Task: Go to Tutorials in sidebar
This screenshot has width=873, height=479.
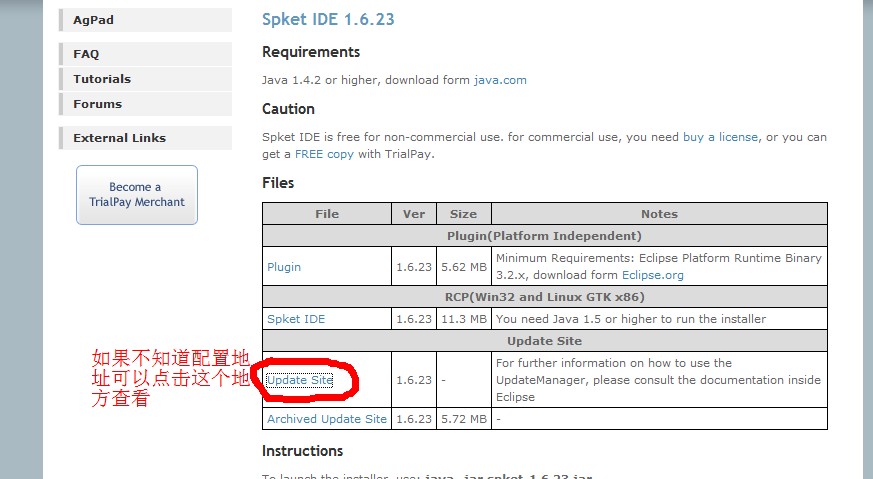Action: [145, 79]
